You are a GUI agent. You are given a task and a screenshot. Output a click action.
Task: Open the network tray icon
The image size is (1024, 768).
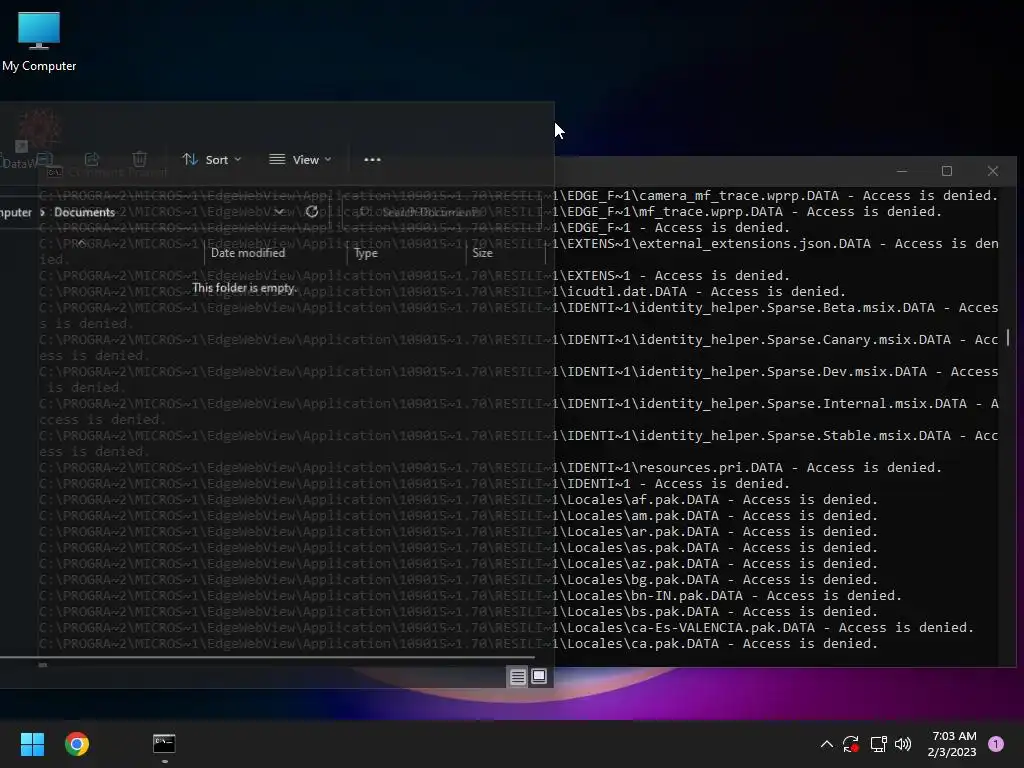tap(878, 744)
